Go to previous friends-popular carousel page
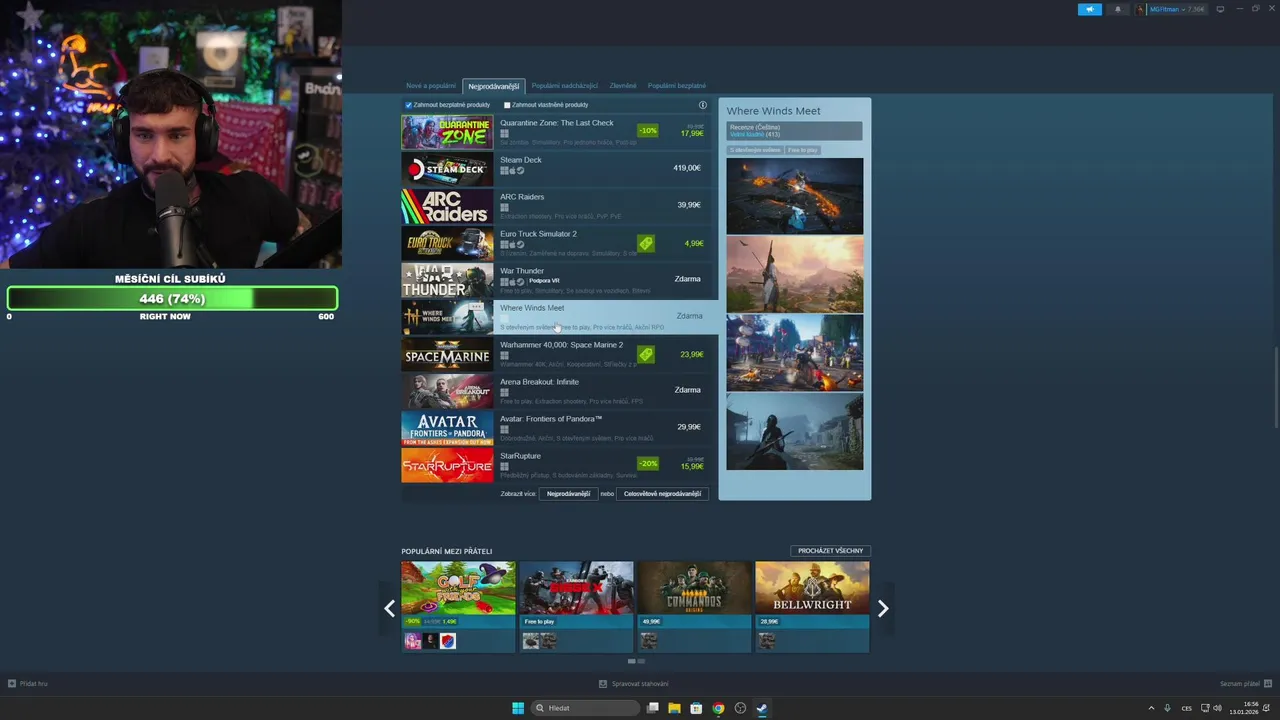 click(390, 608)
